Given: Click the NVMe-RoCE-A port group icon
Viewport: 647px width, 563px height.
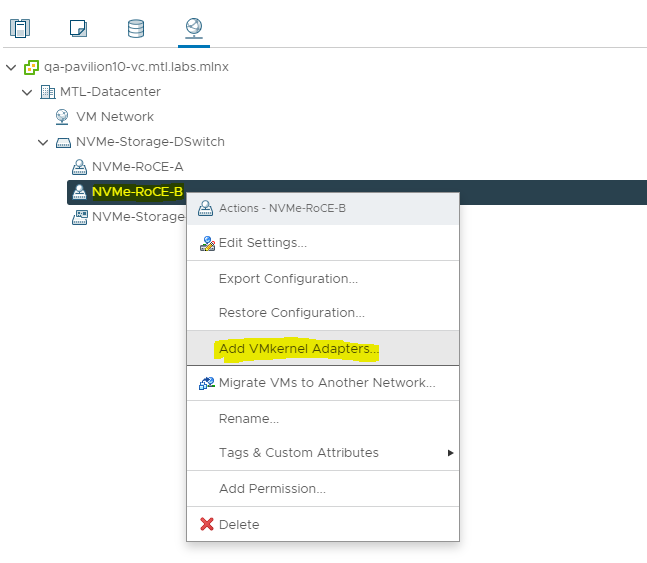Looking at the screenshot, I should point(79,167).
